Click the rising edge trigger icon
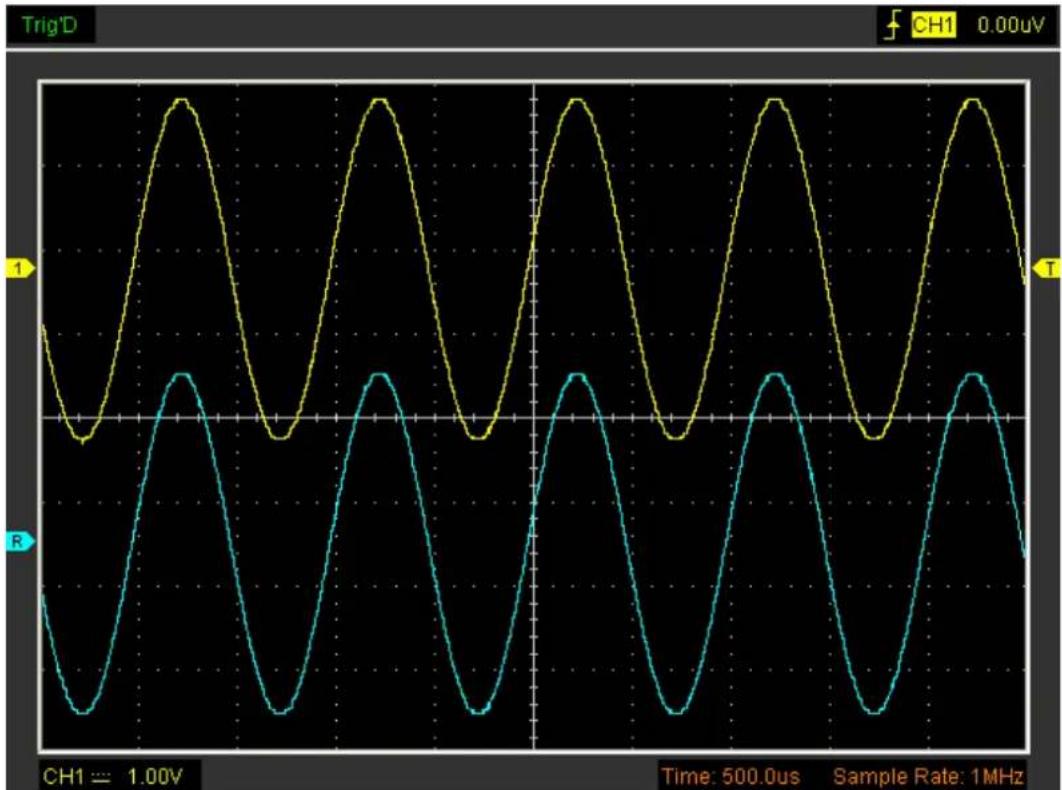Viewport: 1062px width, 790px height. click(894, 26)
